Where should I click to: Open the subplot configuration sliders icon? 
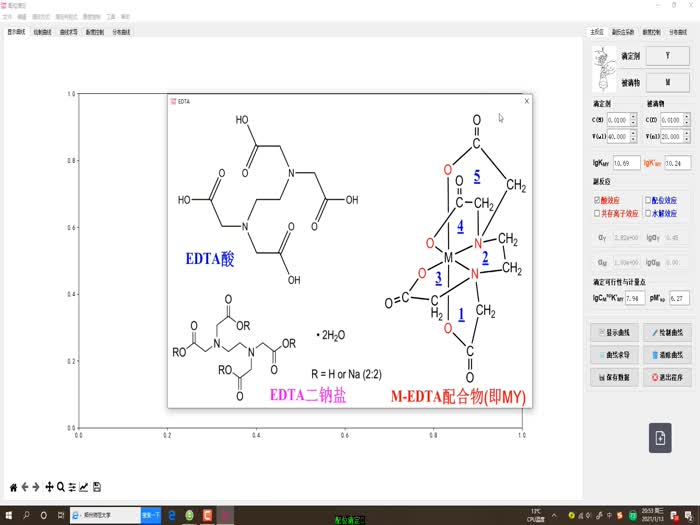pyautogui.click(x=72, y=487)
